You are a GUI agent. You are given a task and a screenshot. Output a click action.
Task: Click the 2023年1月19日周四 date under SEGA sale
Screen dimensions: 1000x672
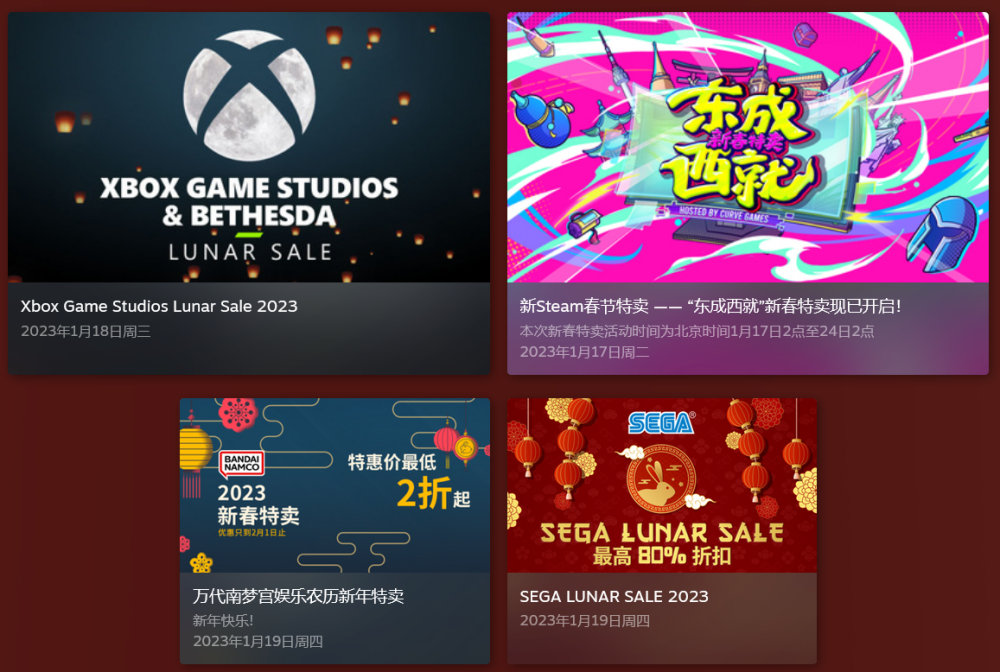[584, 620]
